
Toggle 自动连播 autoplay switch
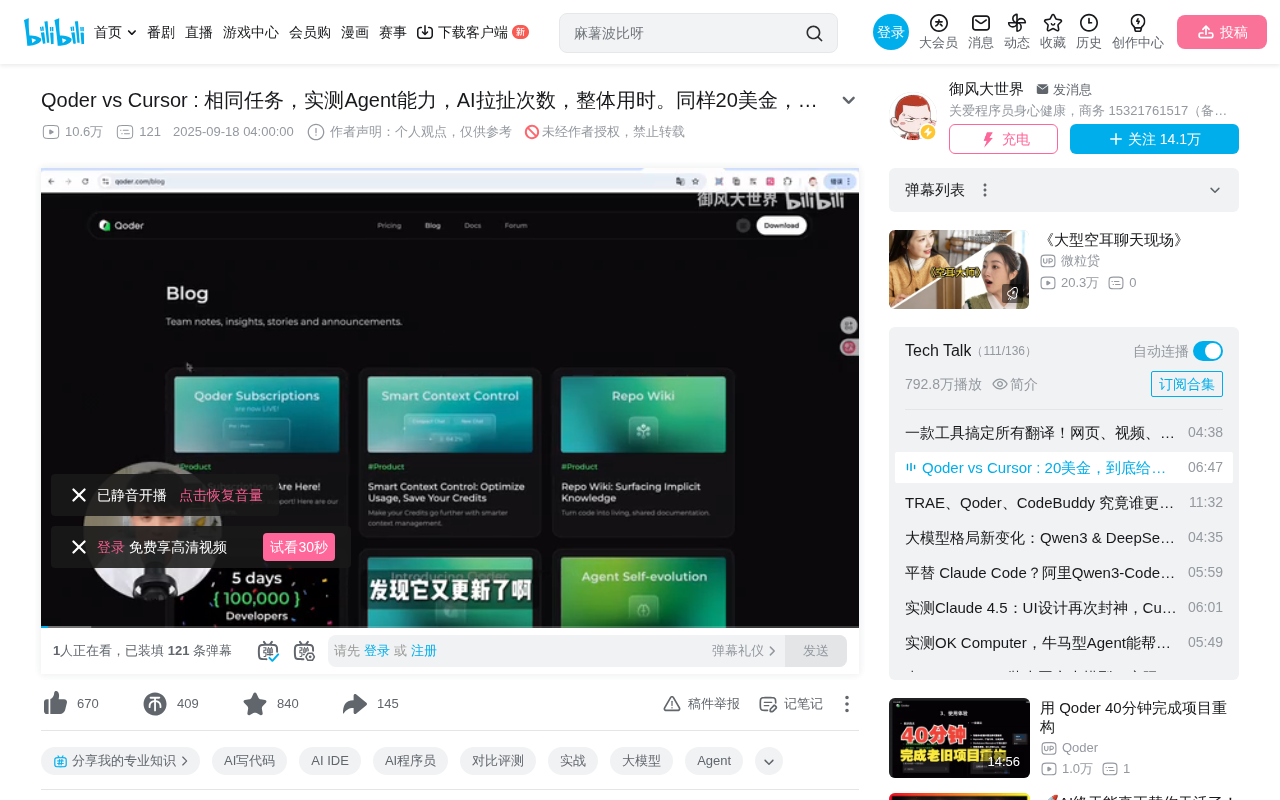[x=1208, y=351]
